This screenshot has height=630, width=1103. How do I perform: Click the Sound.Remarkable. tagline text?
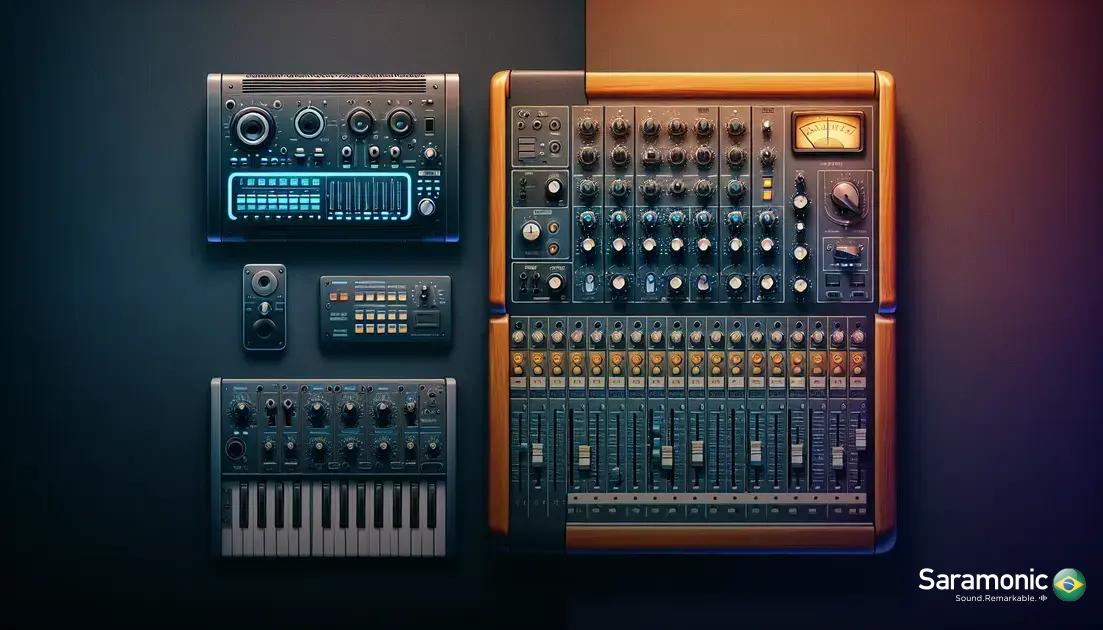pos(996,598)
